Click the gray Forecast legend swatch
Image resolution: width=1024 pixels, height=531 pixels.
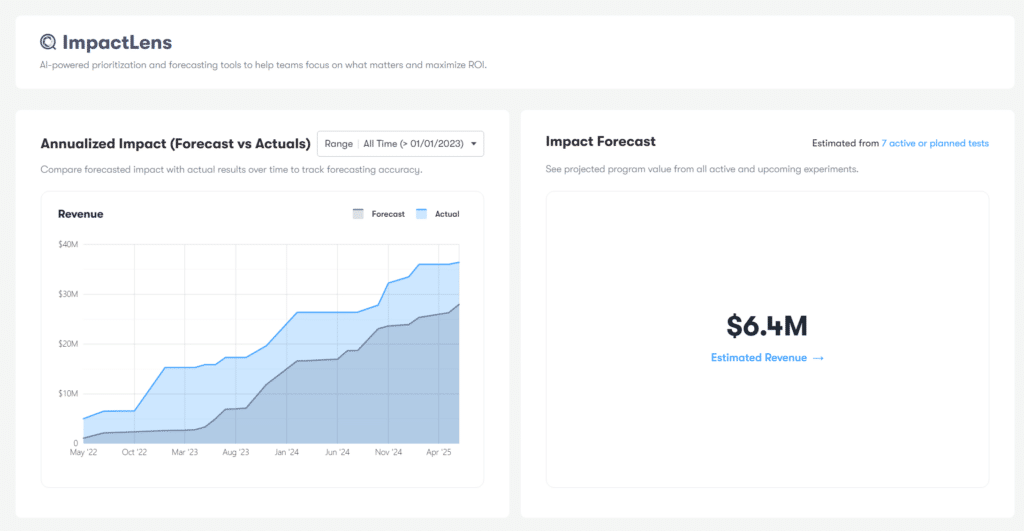(x=358, y=214)
